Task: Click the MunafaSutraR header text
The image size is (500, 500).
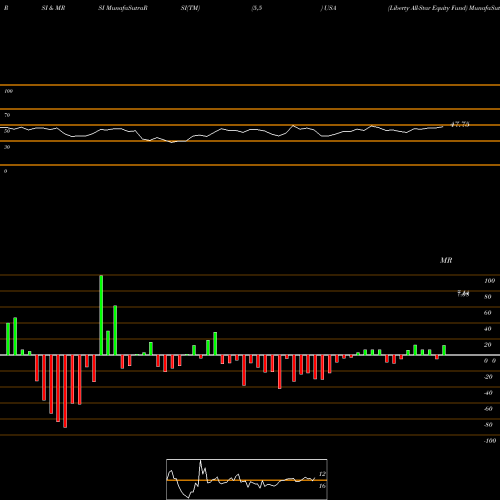Action: (127, 8)
